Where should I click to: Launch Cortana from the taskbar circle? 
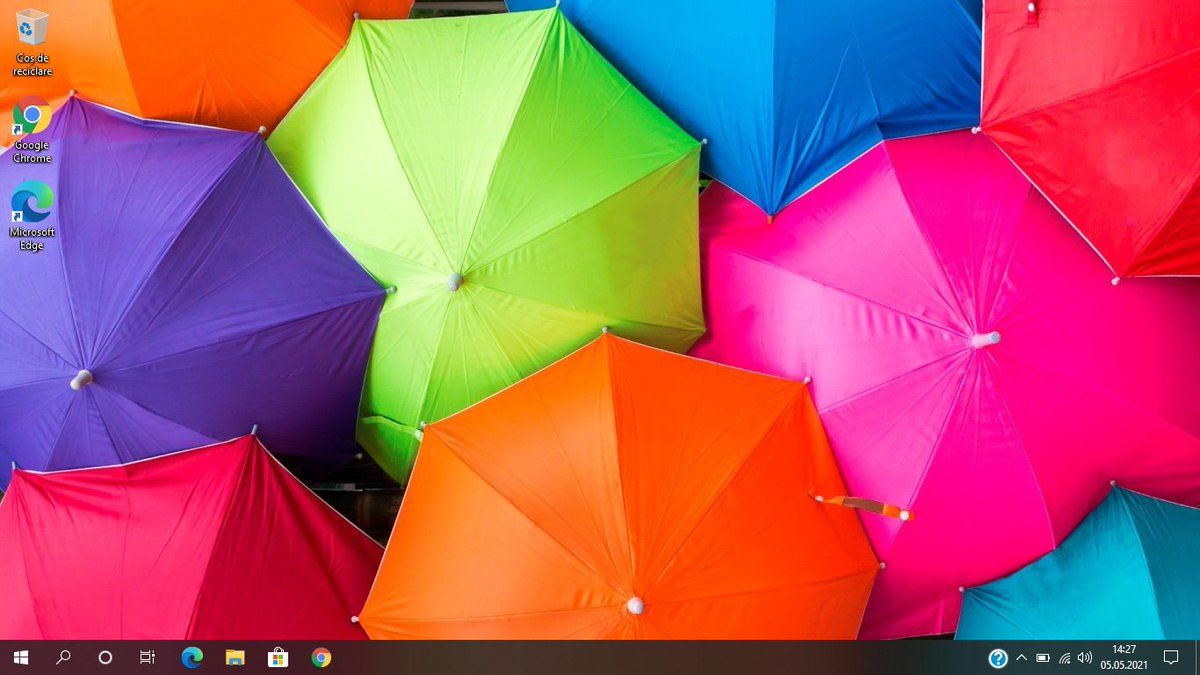pyautogui.click(x=105, y=657)
